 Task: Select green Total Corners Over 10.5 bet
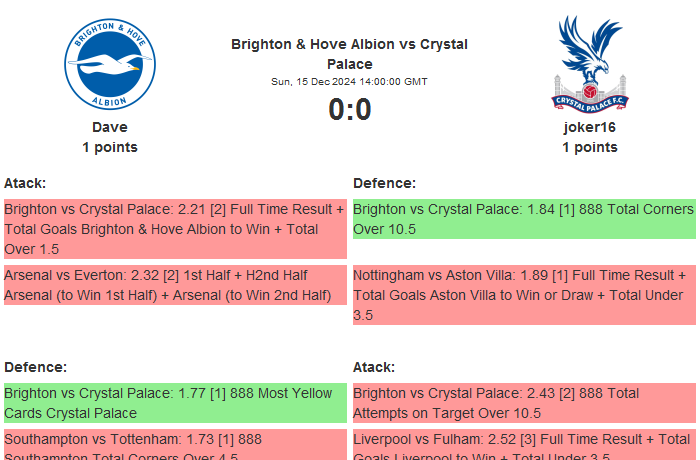tap(524, 220)
